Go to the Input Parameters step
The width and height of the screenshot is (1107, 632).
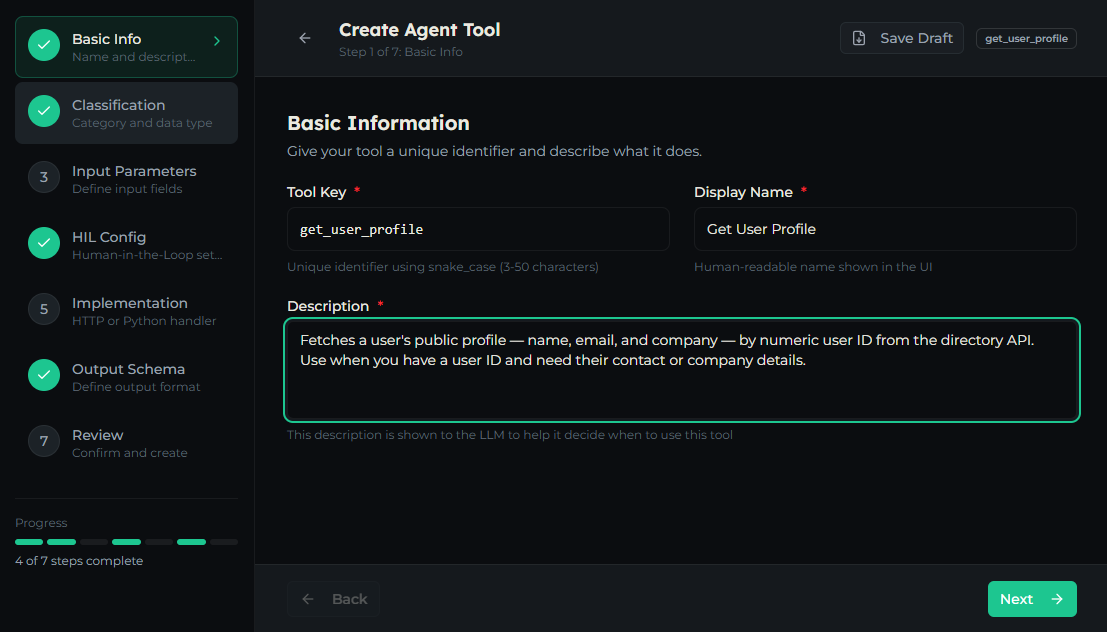pyautogui.click(x=126, y=179)
